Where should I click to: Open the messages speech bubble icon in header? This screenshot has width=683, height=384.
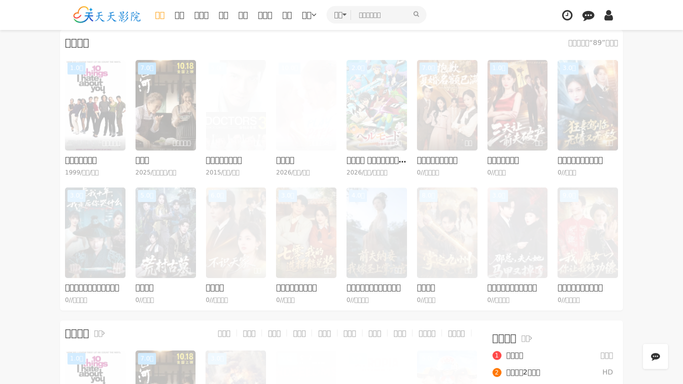tap(588, 16)
